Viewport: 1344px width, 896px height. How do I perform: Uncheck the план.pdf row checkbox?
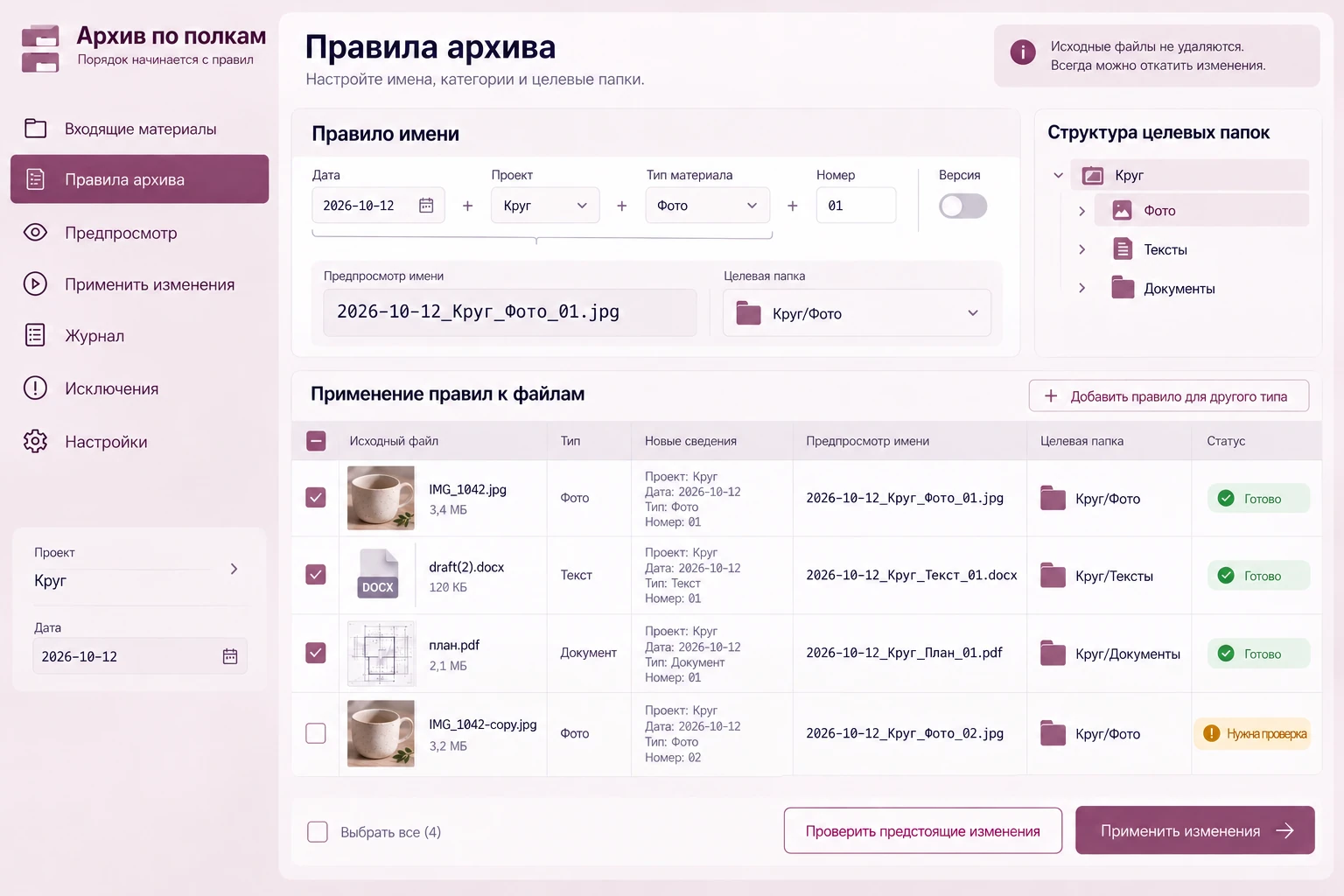pos(316,653)
